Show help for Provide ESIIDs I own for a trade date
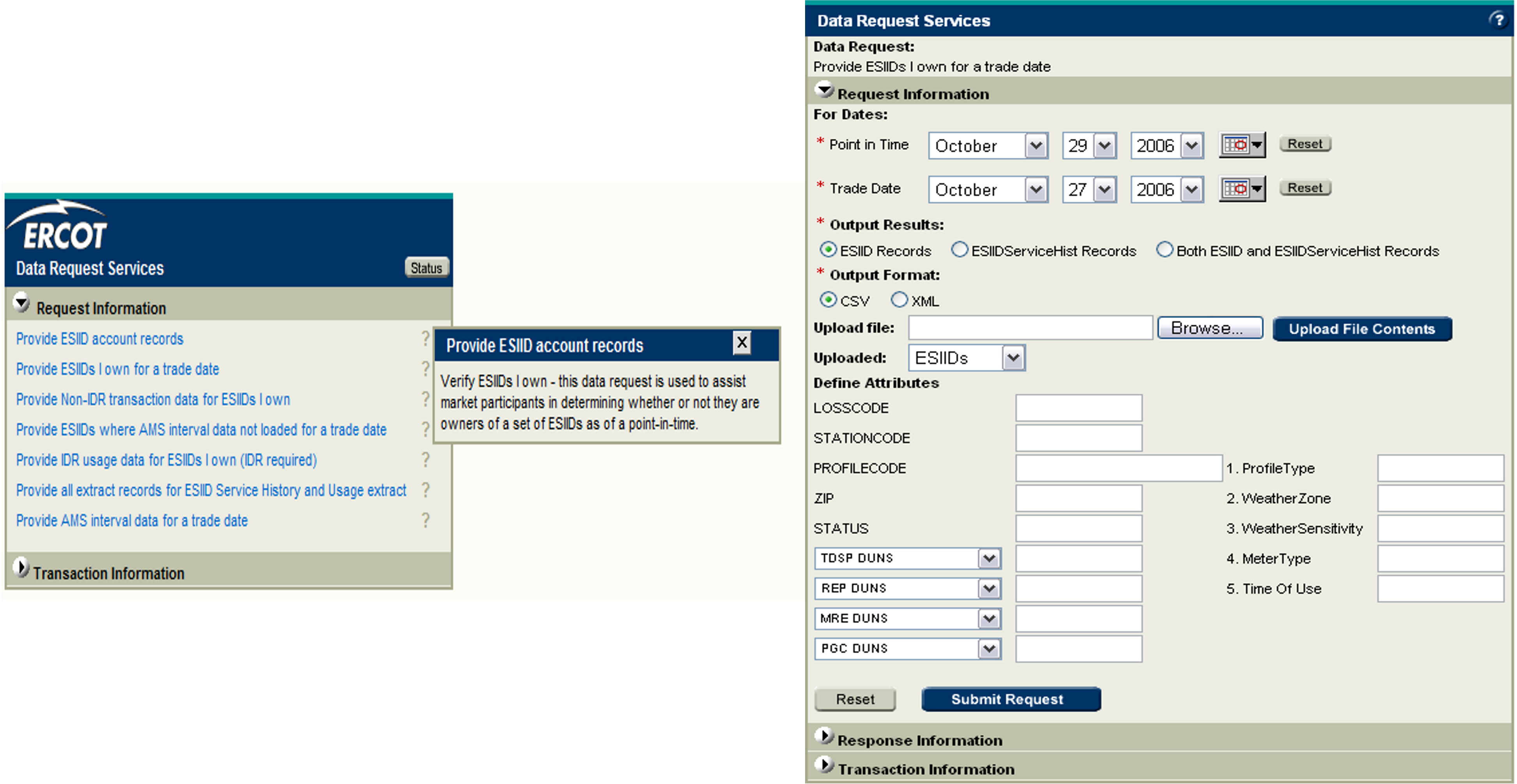This screenshot has width=1517, height=784. [x=425, y=369]
